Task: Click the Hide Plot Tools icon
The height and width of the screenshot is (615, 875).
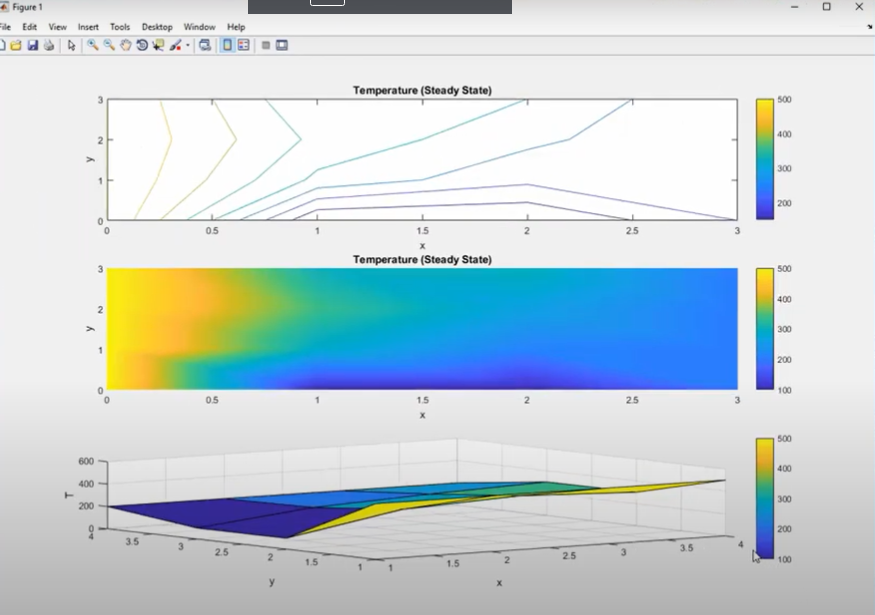Action: pyautogui.click(x=265, y=44)
